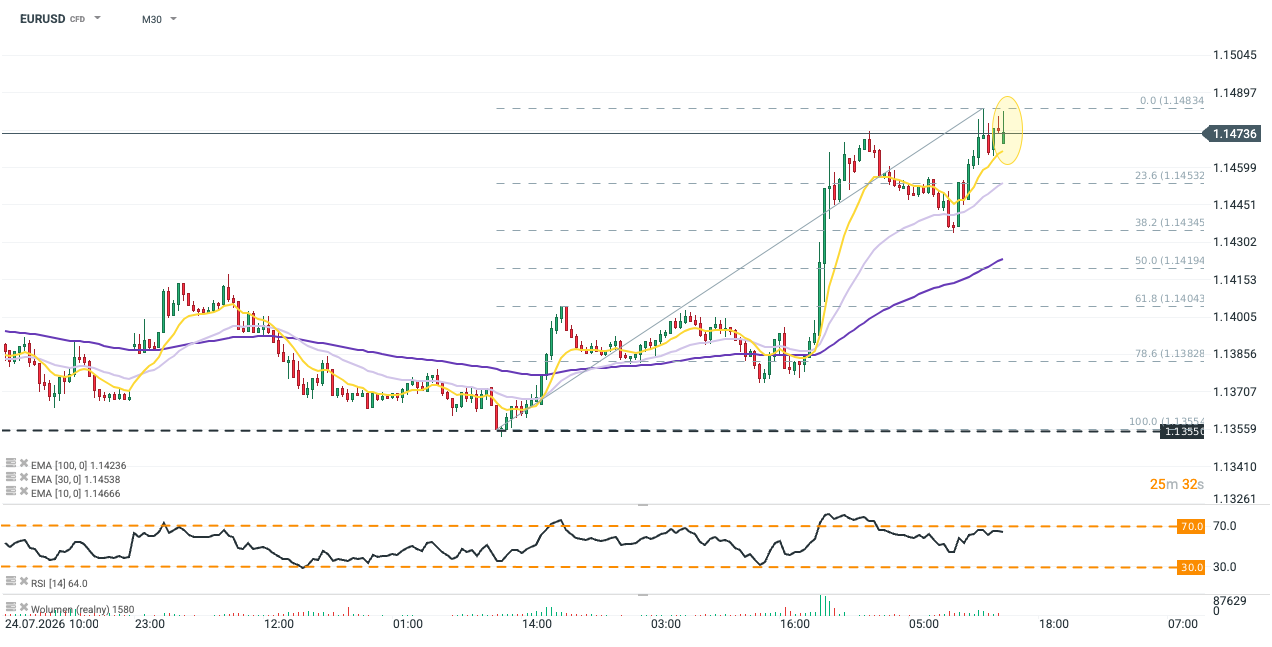Select the 1.1355 support level price tag
Viewport: 1272px width, 647px height.
pyautogui.click(x=1183, y=431)
